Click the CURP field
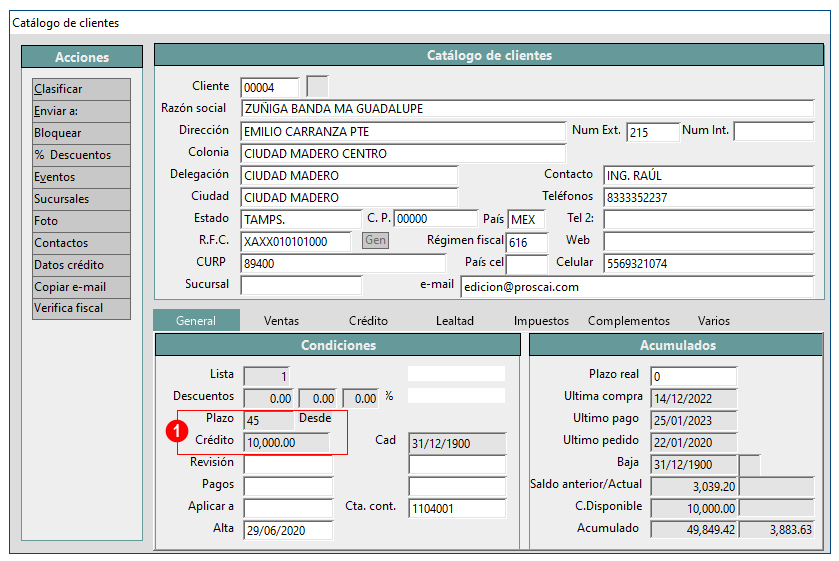 [343, 263]
